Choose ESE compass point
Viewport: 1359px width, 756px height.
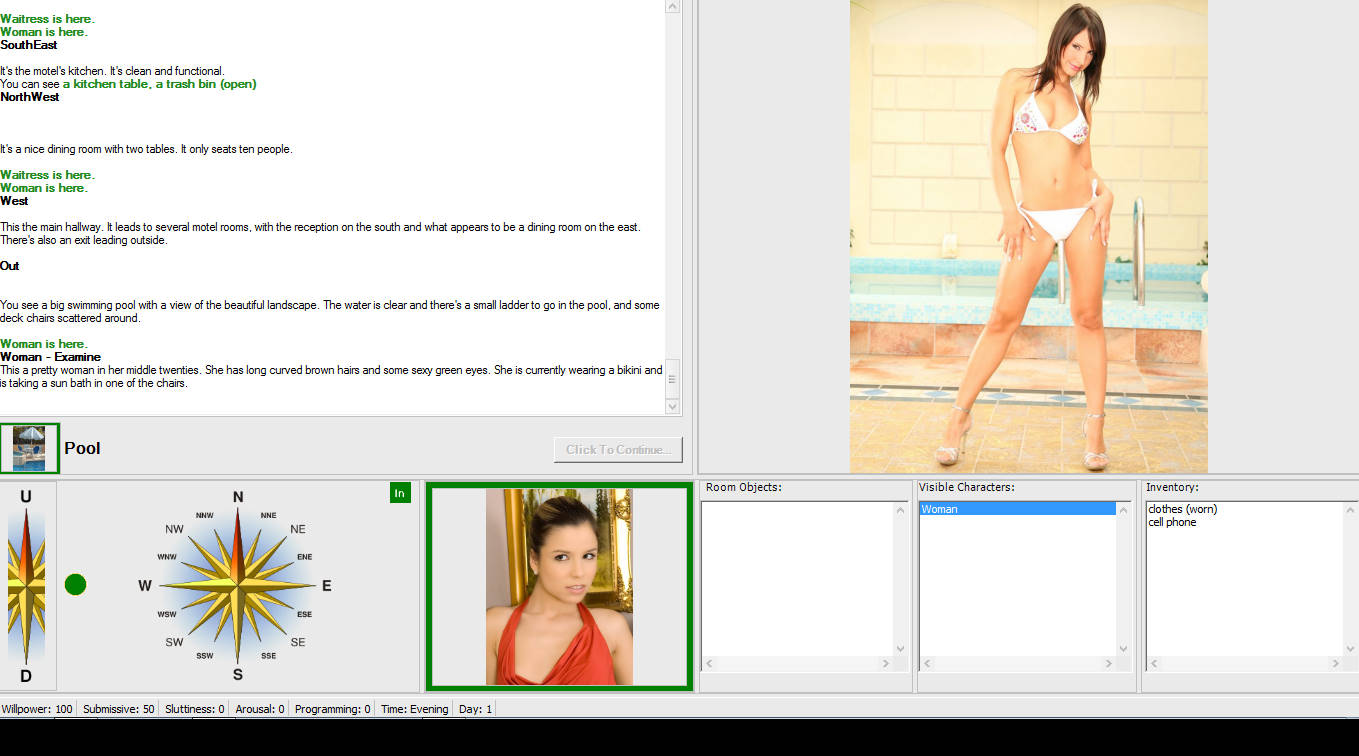305,614
